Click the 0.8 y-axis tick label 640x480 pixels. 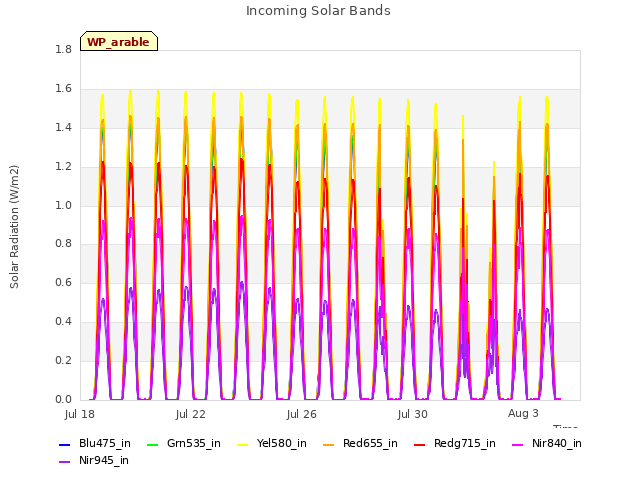pyautogui.click(x=63, y=244)
